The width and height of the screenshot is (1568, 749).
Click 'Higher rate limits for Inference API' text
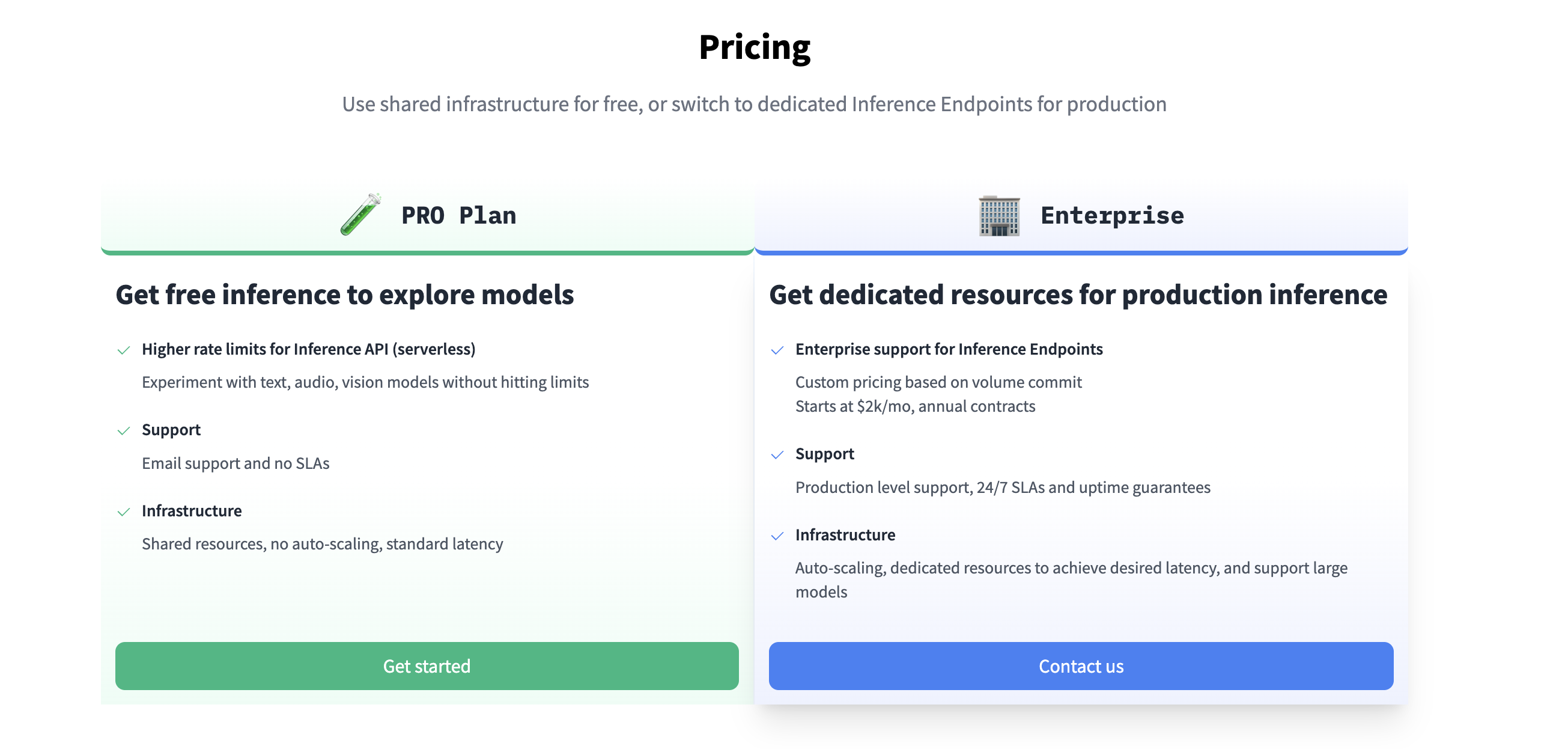coord(308,349)
